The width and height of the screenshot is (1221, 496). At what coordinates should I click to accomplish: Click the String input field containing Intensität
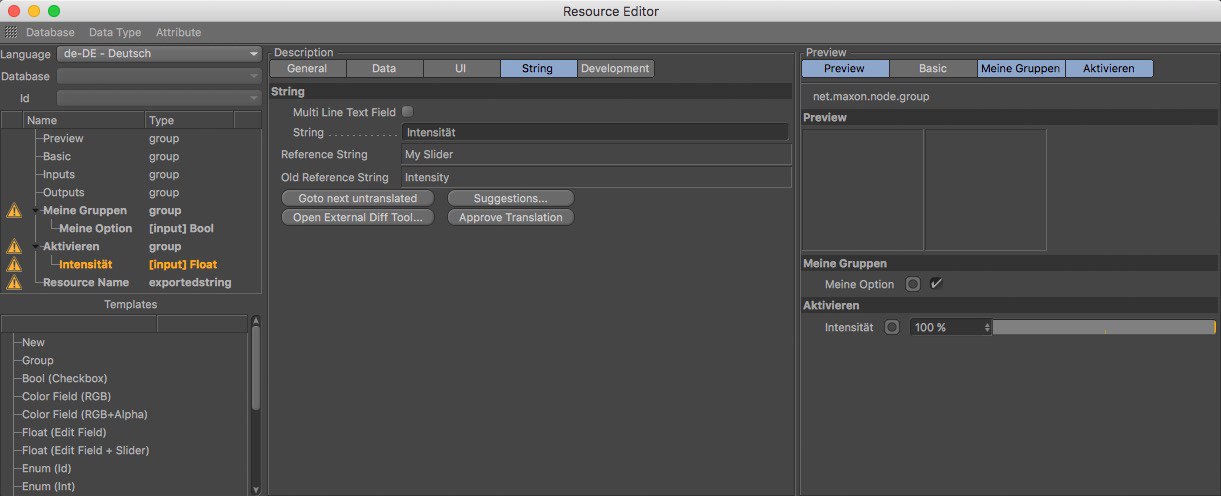pos(595,132)
